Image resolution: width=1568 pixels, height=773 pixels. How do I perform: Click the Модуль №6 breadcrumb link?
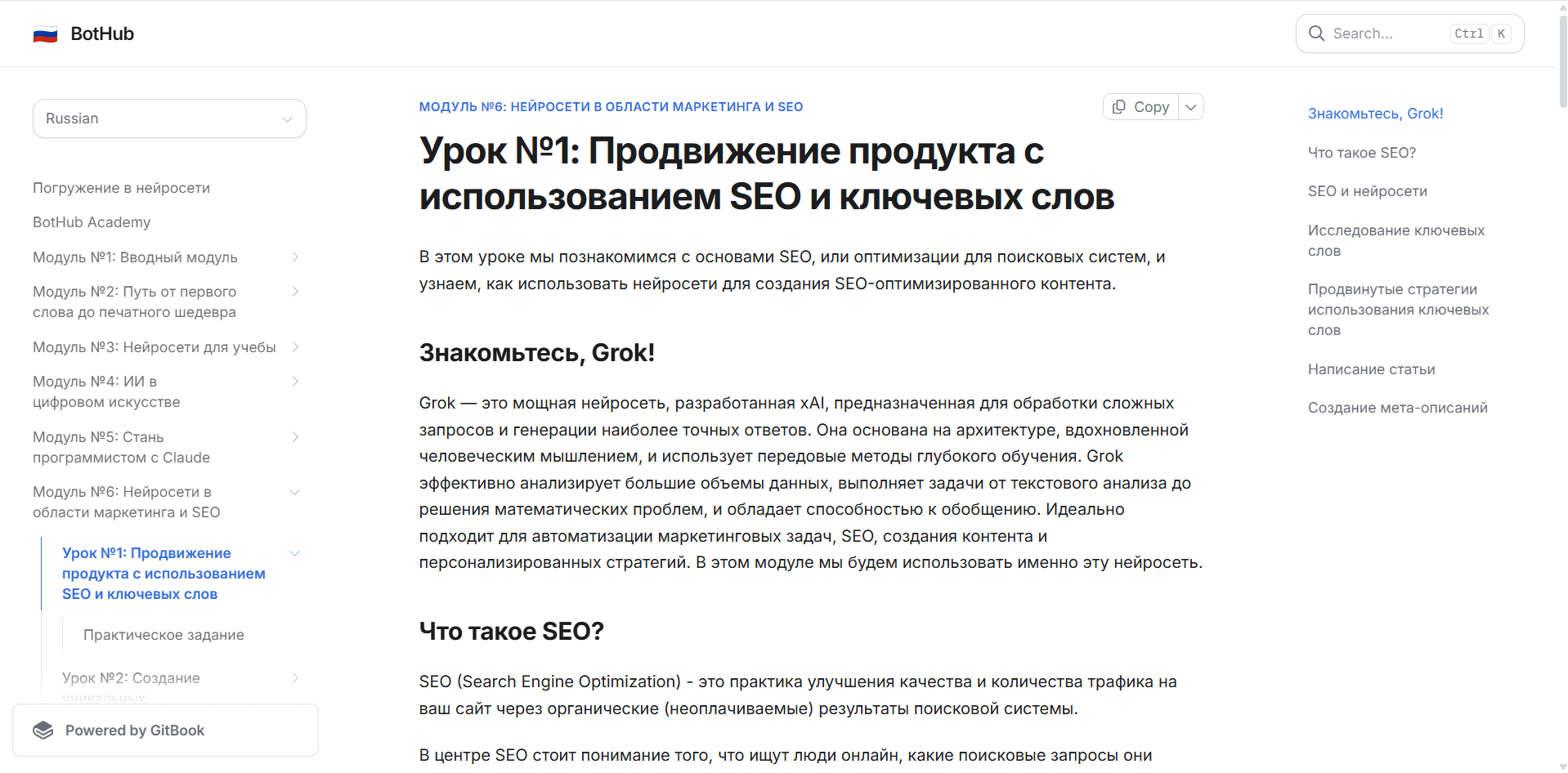pyautogui.click(x=611, y=107)
